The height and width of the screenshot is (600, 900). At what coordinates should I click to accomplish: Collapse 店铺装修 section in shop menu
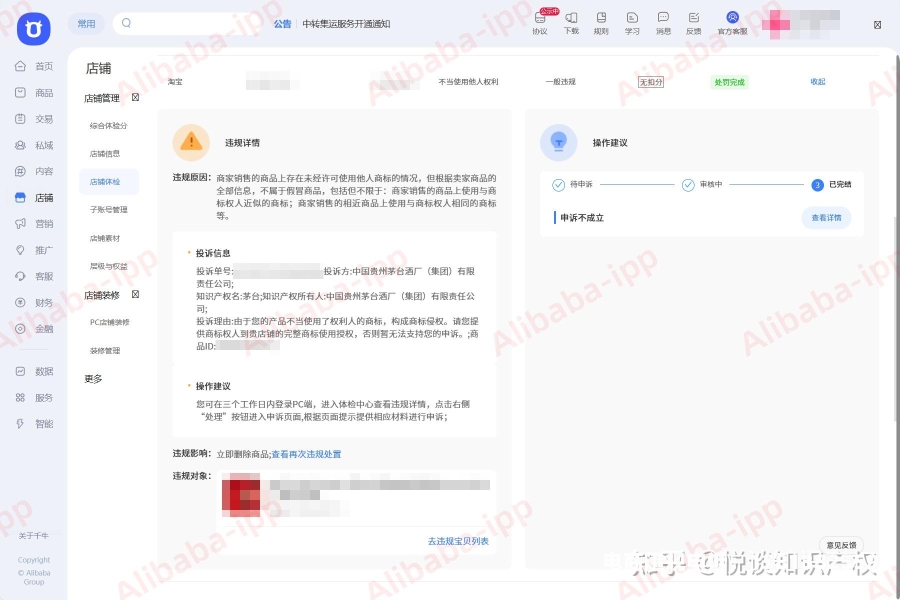135,294
